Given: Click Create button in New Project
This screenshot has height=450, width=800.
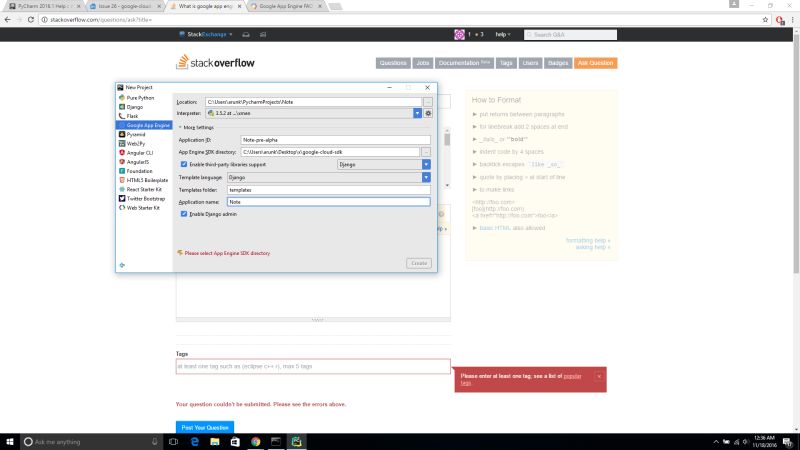Looking at the screenshot, I should click(419, 263).
